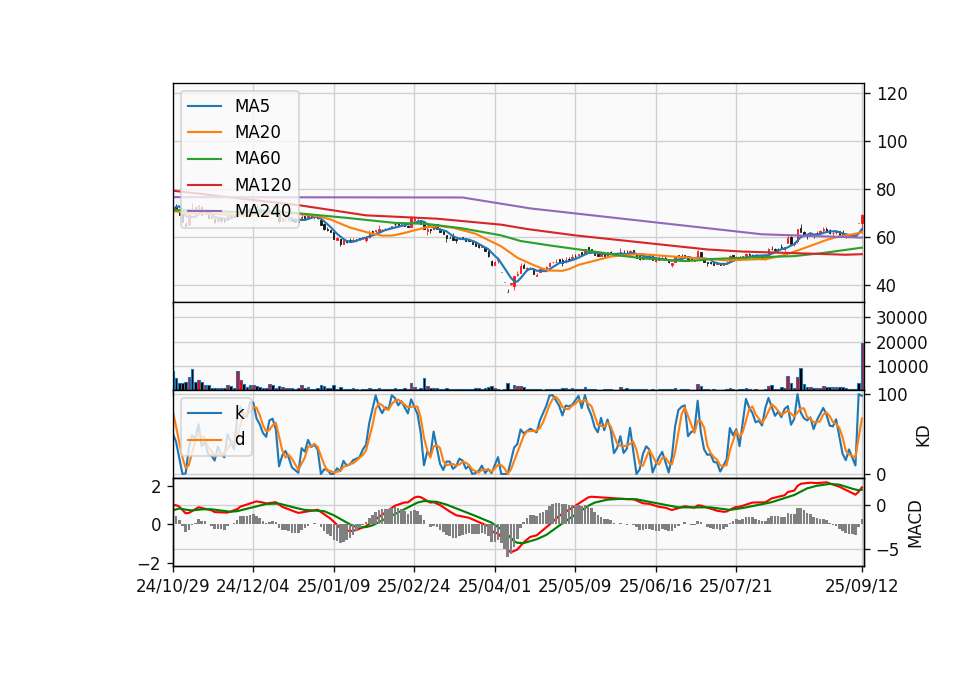Click the 10000 volume axis label
The width and height of the screenshot is (960, 690).
[902, 367]
